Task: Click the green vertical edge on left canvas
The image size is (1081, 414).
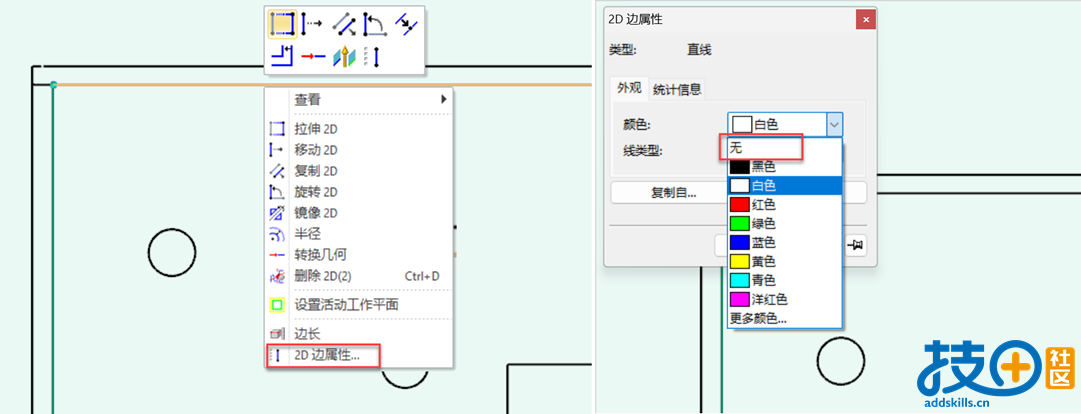Action: pos(53,248)
